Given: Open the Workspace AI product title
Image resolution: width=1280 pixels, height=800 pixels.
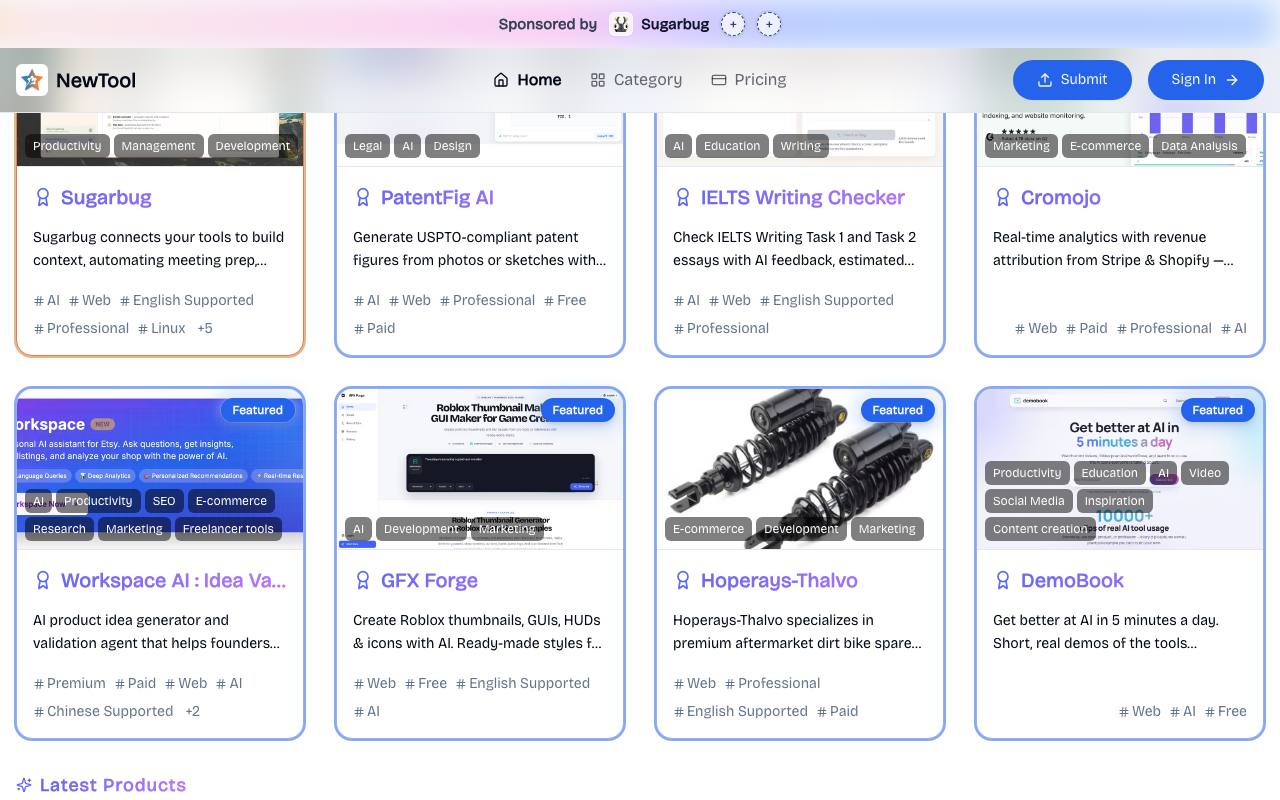Looking at the screenshot, I should [x=173, y=581].
